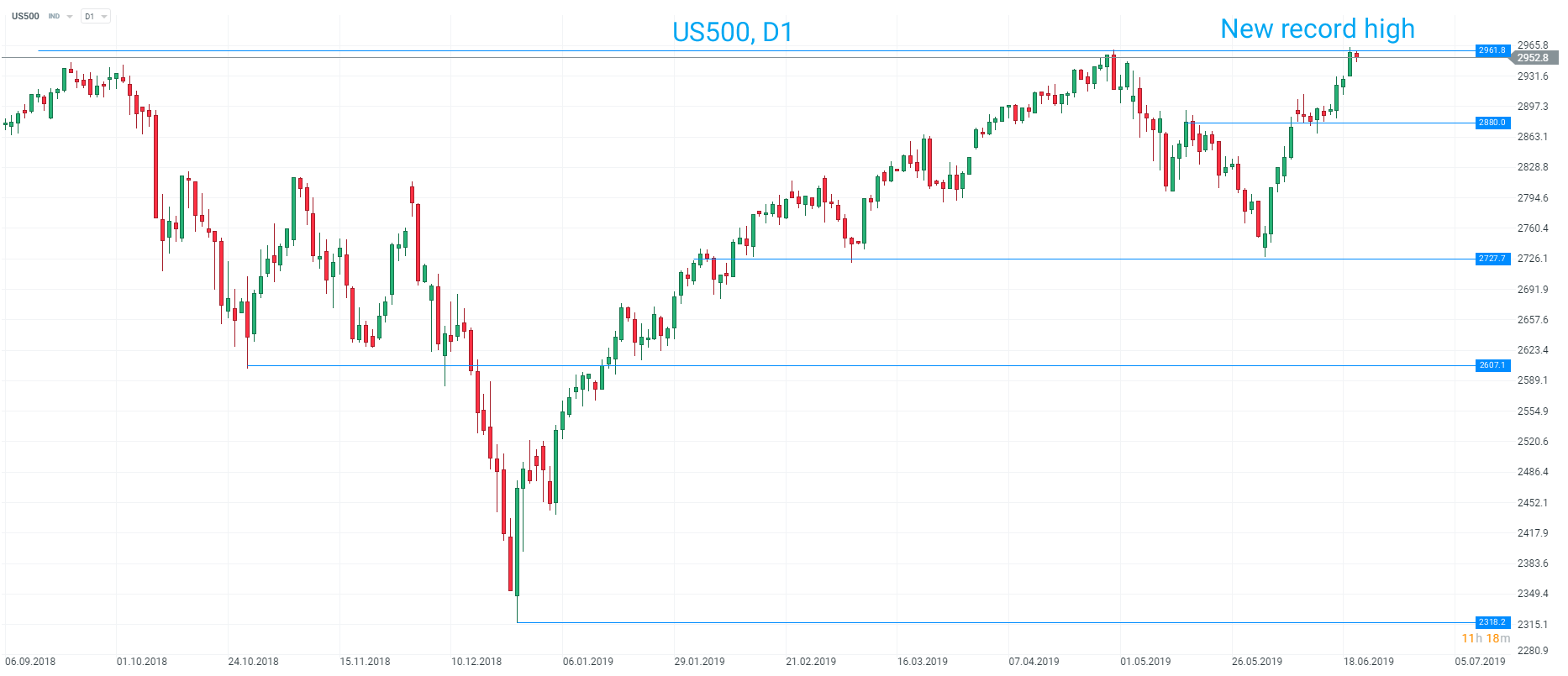Click the 2965.8 price scale label
The height and width of the screenshot is (676, 1568).
(x=1533, y=45)
